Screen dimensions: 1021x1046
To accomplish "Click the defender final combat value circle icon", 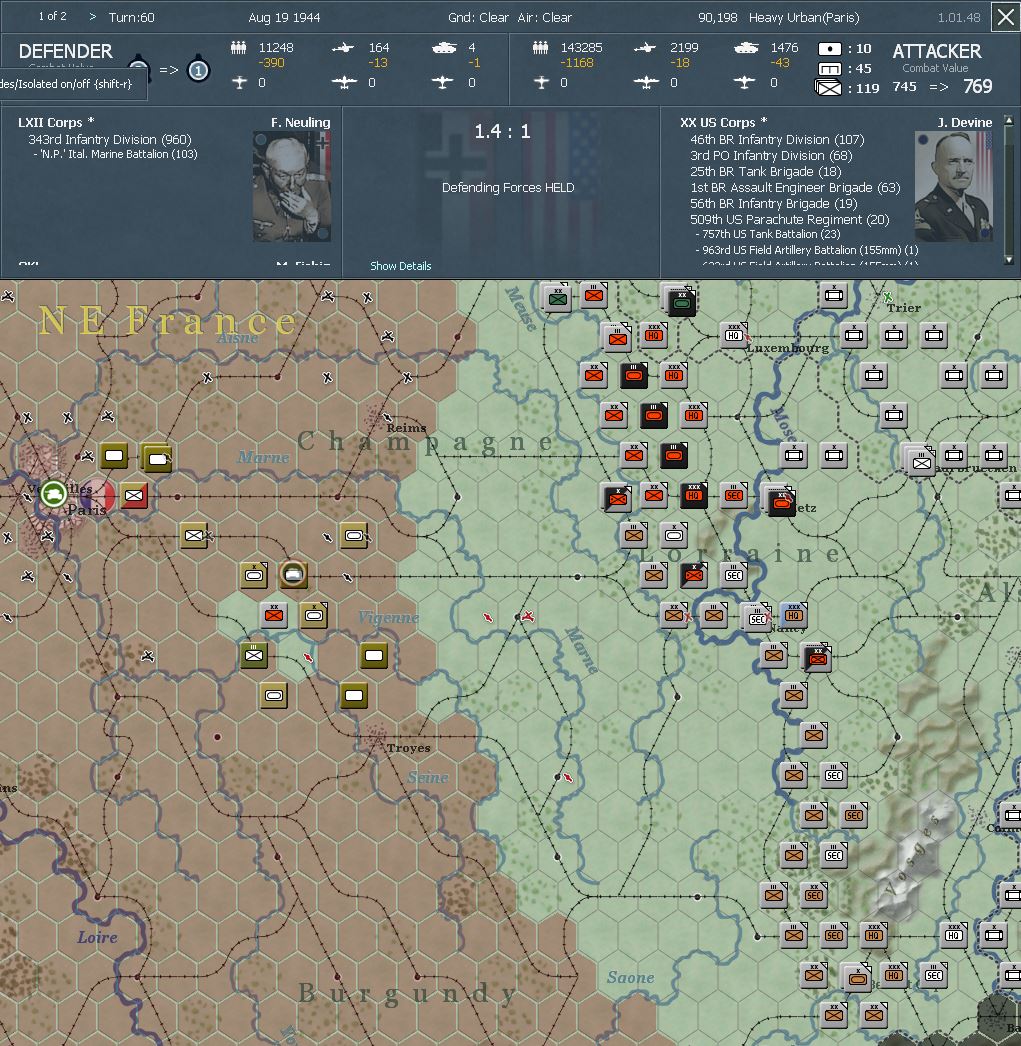I will click(x=198, y=70).
